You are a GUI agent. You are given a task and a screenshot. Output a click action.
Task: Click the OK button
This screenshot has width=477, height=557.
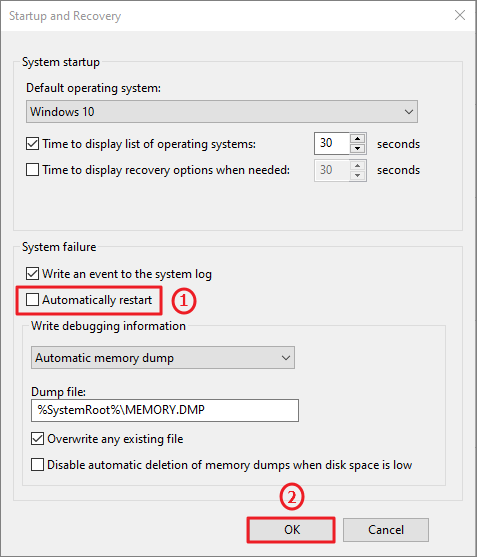point(291,530)
